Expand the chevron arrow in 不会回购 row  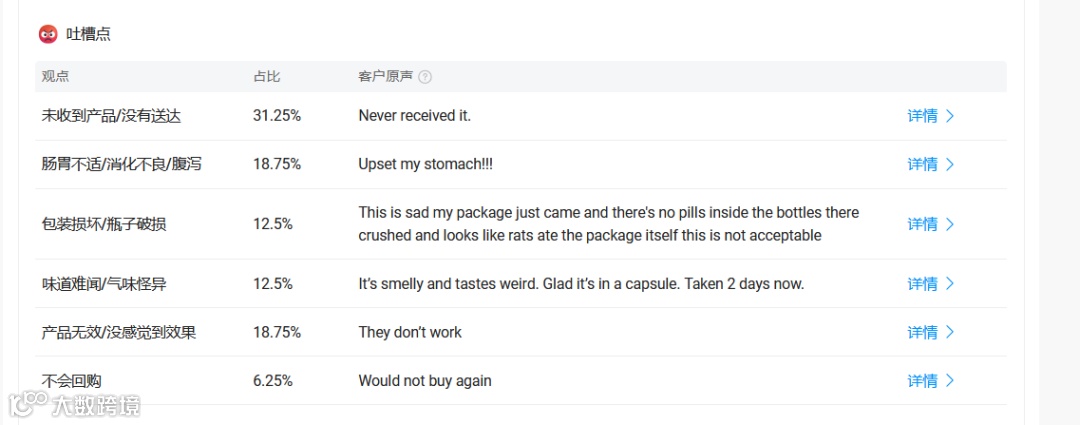[x=950, y=381]
